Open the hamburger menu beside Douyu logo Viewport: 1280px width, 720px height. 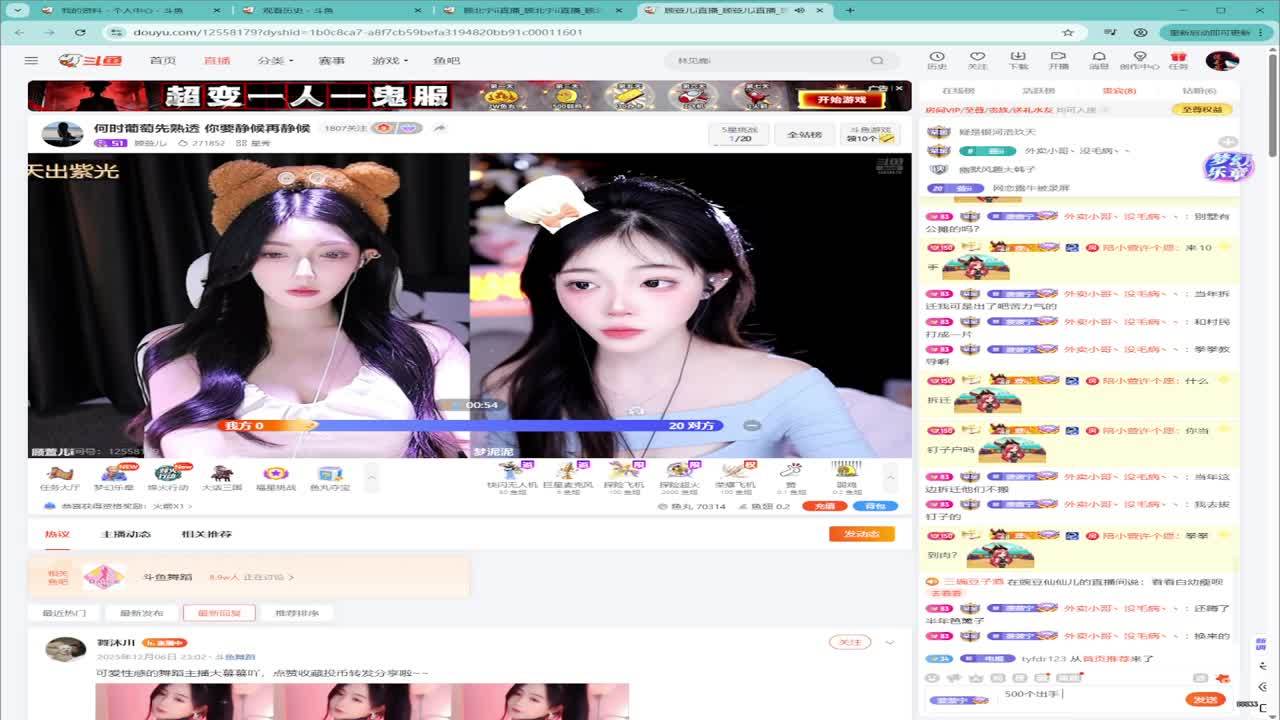click(x=31, y=61)
